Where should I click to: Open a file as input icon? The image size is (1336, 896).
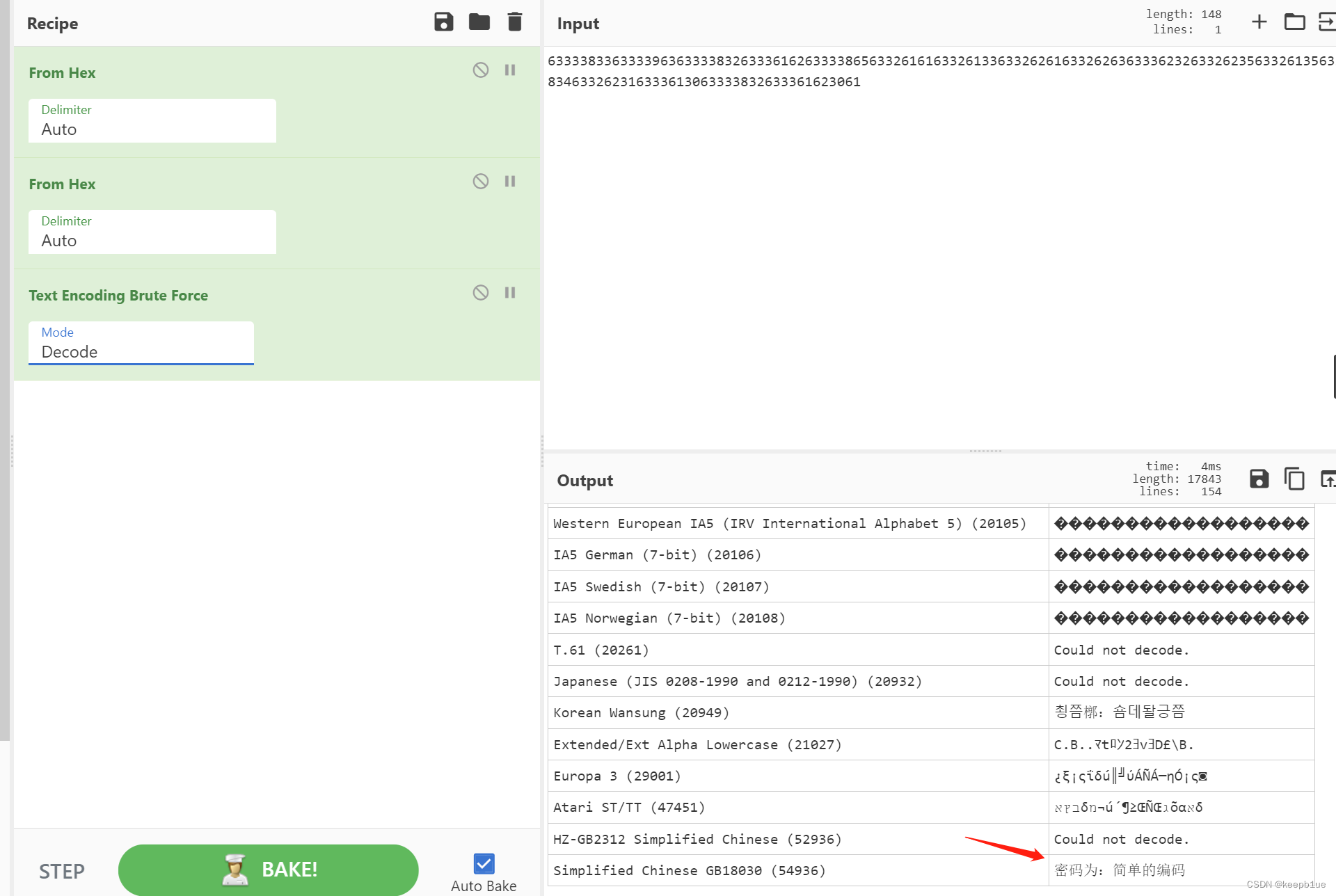coord(1327,22)
